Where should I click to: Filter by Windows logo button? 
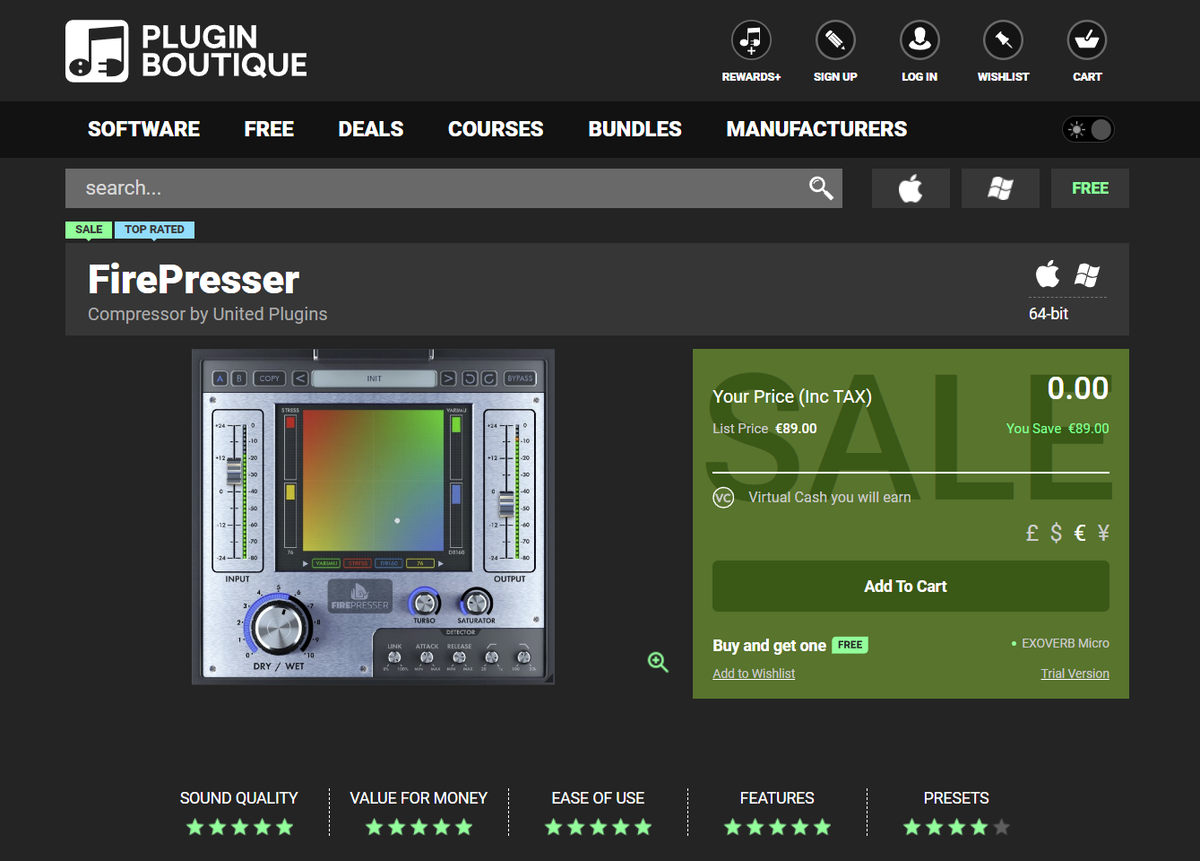tap(1000, 188)
